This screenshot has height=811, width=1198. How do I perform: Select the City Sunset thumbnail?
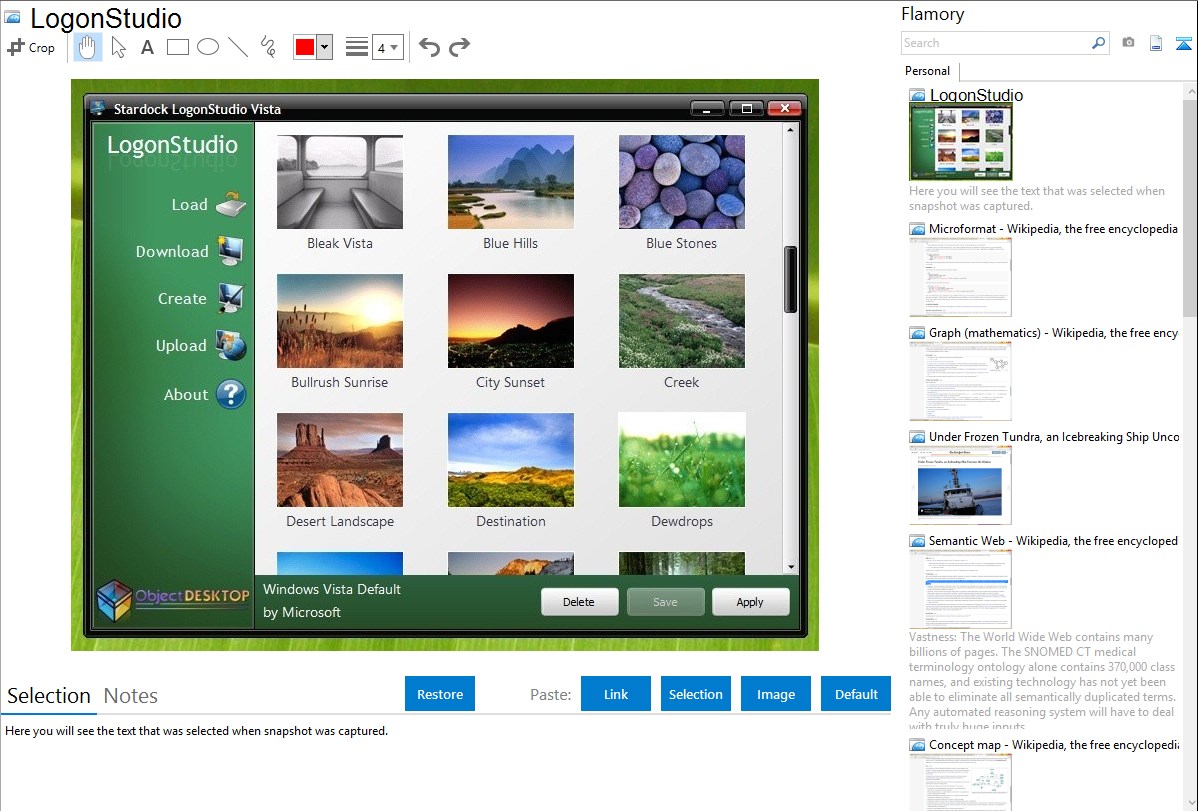[510, 321]
